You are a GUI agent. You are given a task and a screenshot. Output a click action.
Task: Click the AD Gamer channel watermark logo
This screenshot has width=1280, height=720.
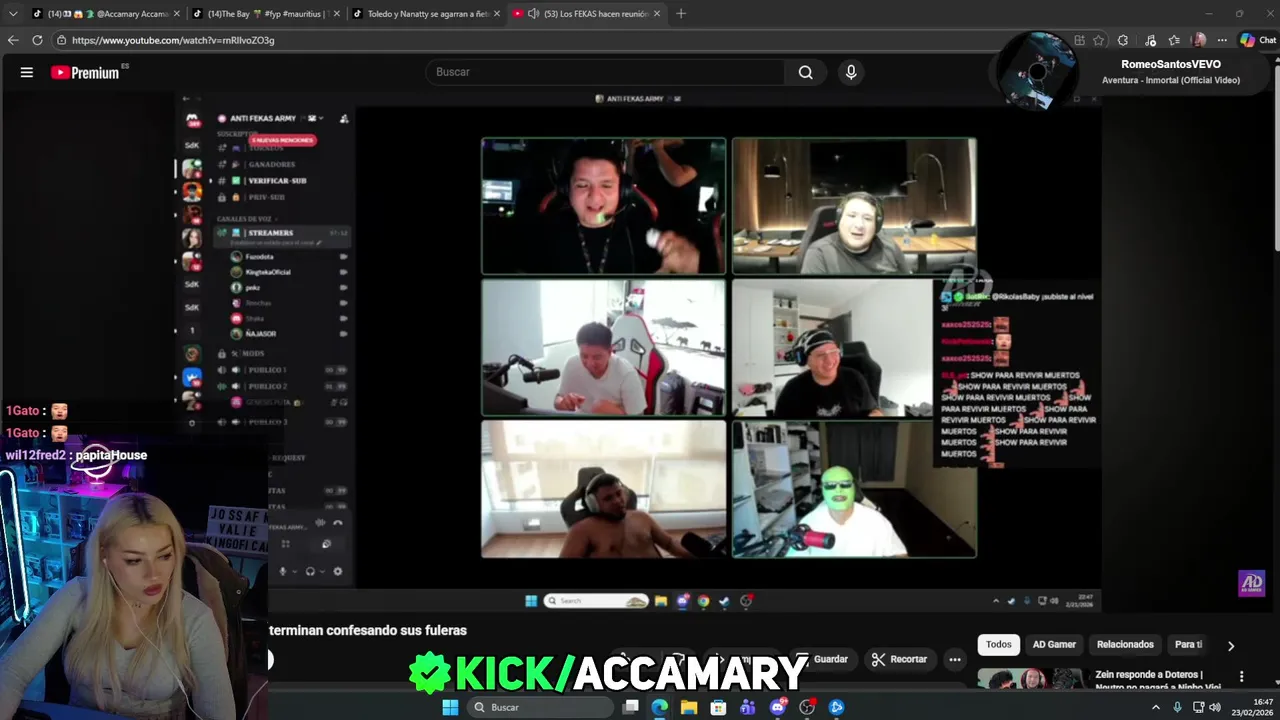click(x=1251, y=583)
